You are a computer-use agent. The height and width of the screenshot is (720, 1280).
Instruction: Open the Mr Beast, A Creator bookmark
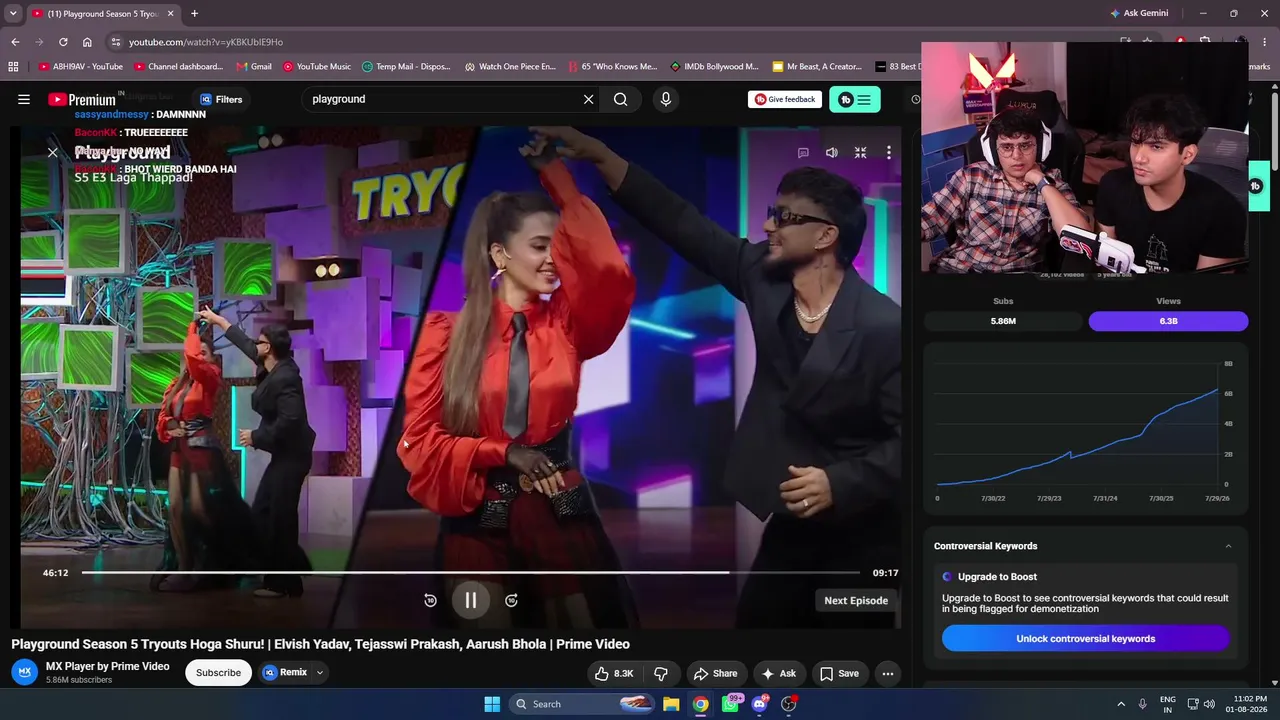coord(817,67)
